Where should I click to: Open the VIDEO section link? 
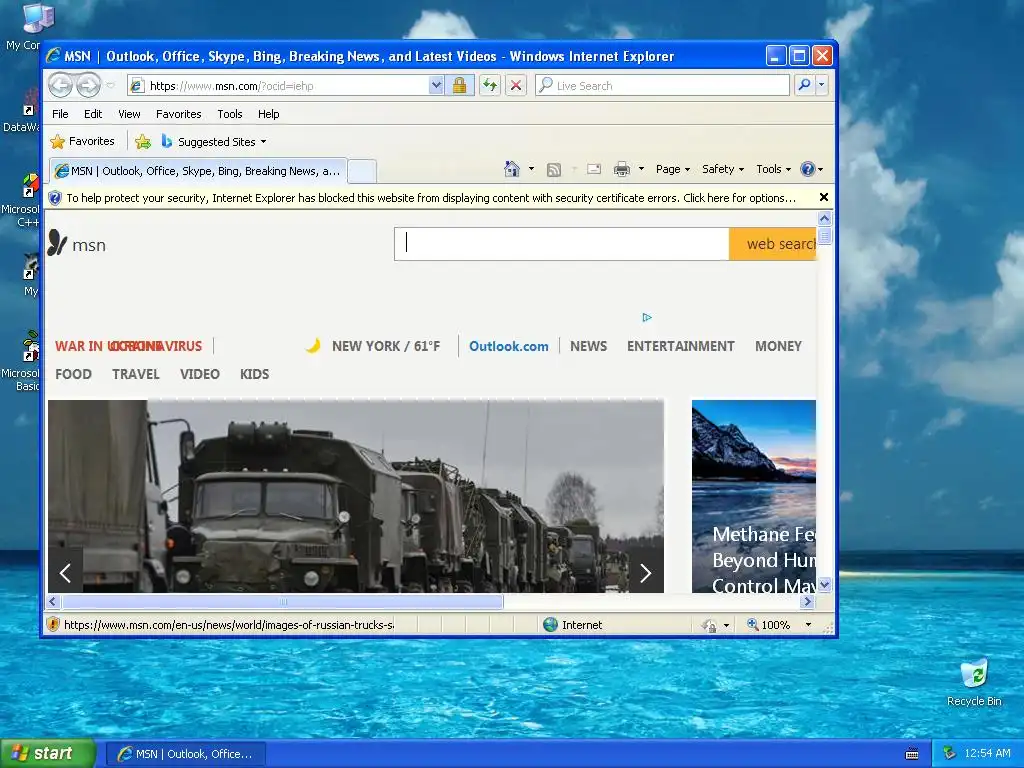200,374
